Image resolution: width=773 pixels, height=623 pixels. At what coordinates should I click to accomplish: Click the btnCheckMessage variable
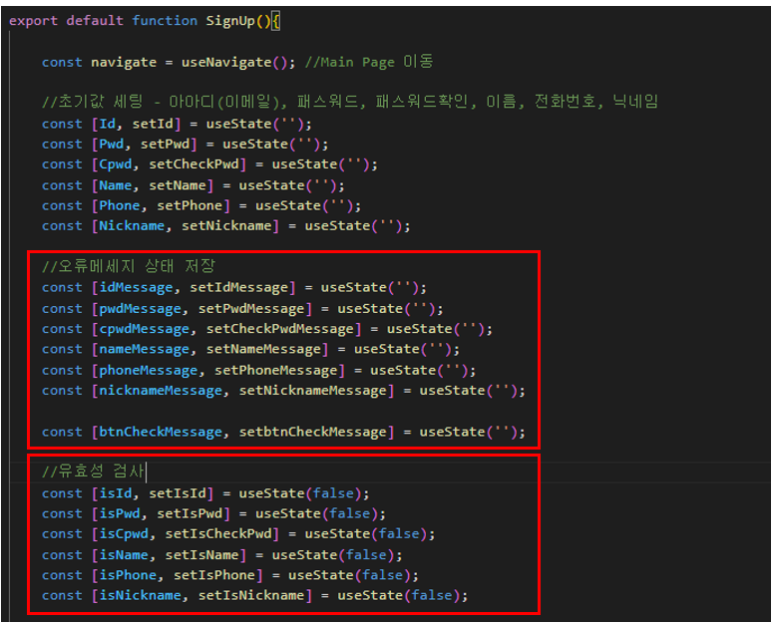[x=161, y=432]
